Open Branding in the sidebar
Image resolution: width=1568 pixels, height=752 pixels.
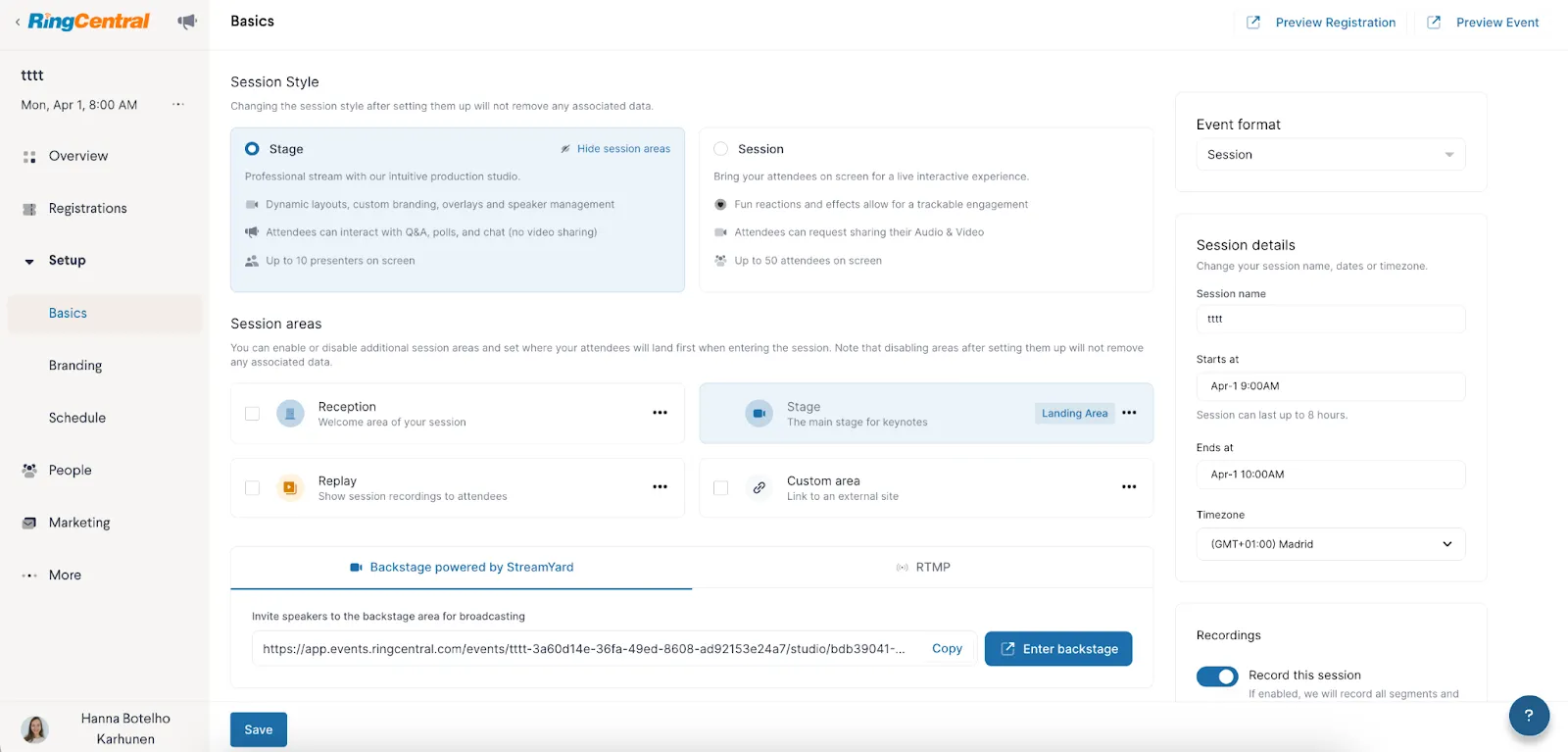75,366
